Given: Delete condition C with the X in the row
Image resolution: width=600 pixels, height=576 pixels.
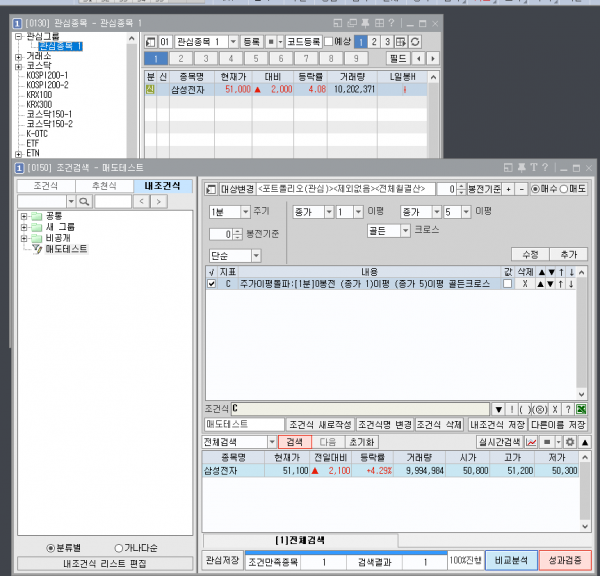Looking at the screenshot, I should pos(525,284).
